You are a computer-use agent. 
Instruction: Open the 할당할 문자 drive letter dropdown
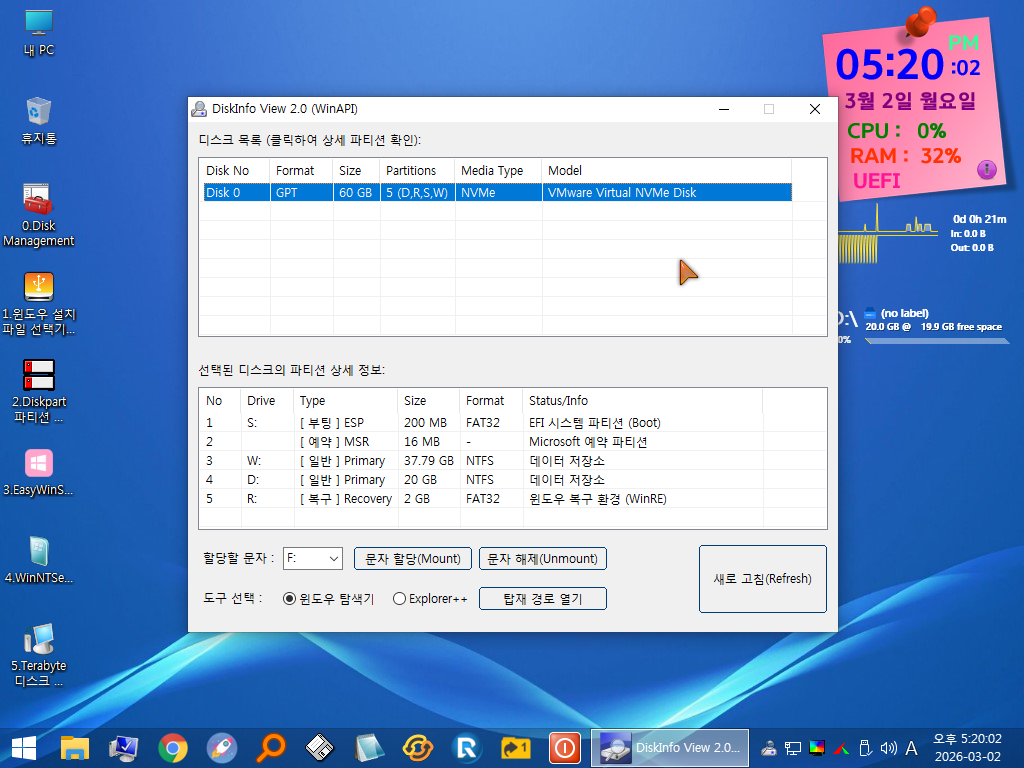pyautogui.click(x=313, y=559)
